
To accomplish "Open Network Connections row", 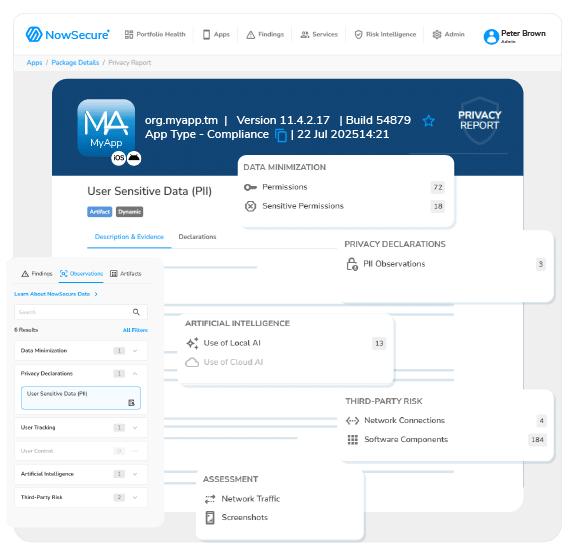I will tap(446, 421).
